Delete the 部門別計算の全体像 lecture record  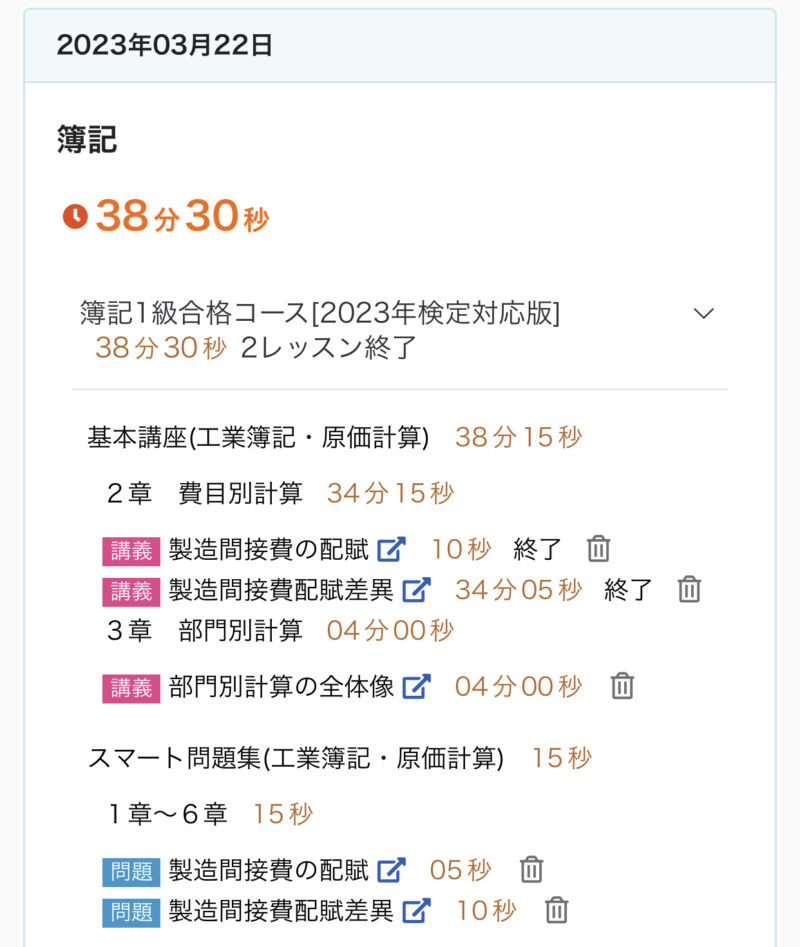click(x=622, y=687)
